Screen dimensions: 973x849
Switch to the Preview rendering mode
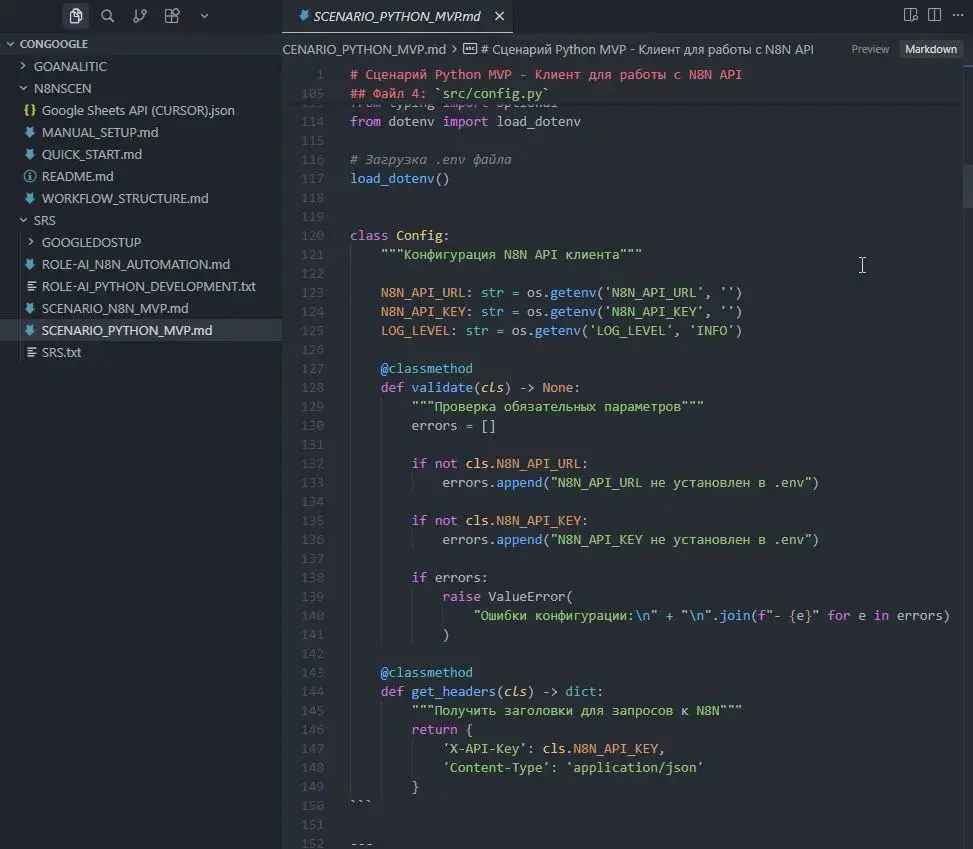coord(869,48)
